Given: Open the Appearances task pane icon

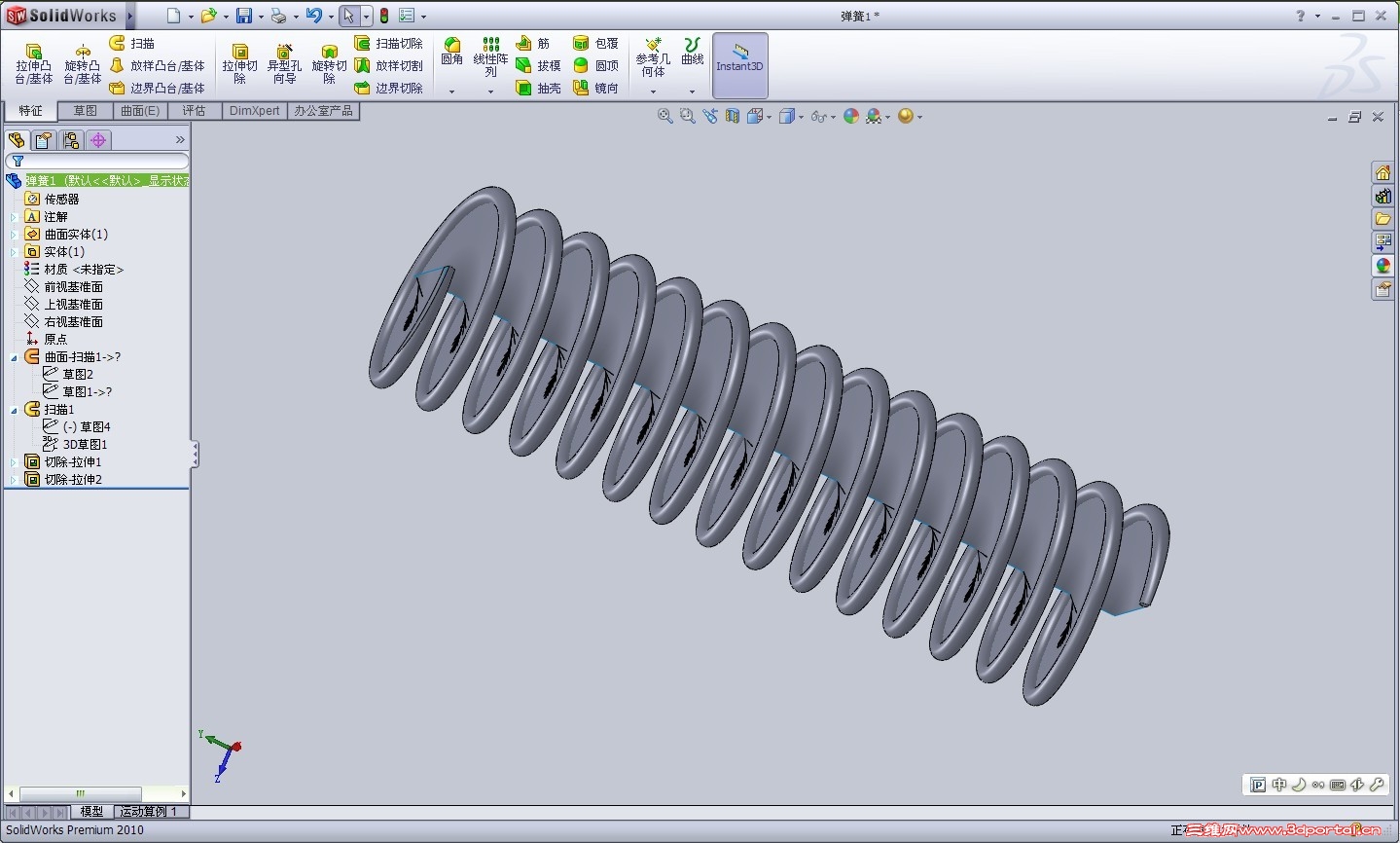Looking at the screenshot, I should pyautogui.click(x=1382, y=266).
